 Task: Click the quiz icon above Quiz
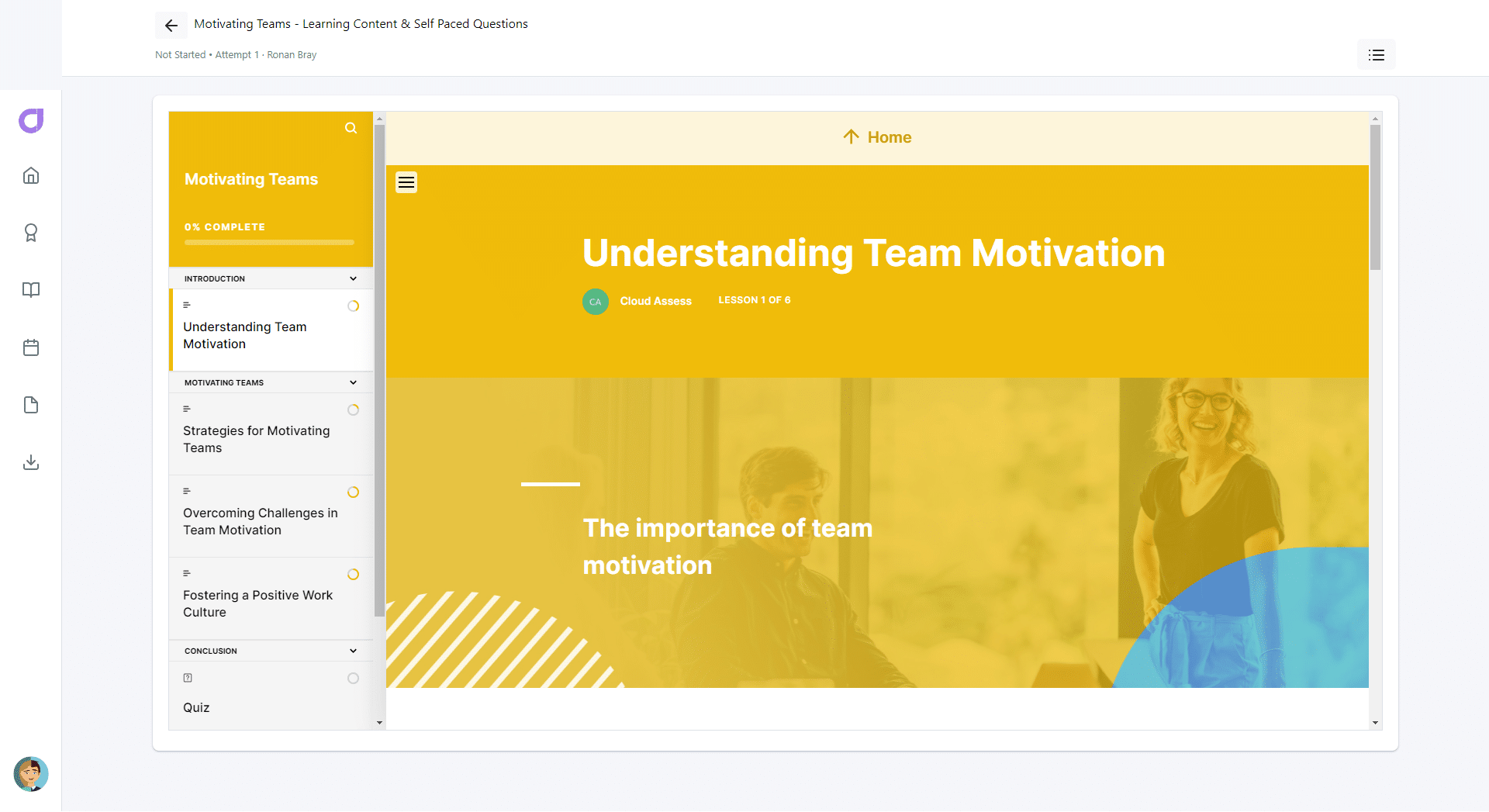pyautogui.click(x=188, y=678)
